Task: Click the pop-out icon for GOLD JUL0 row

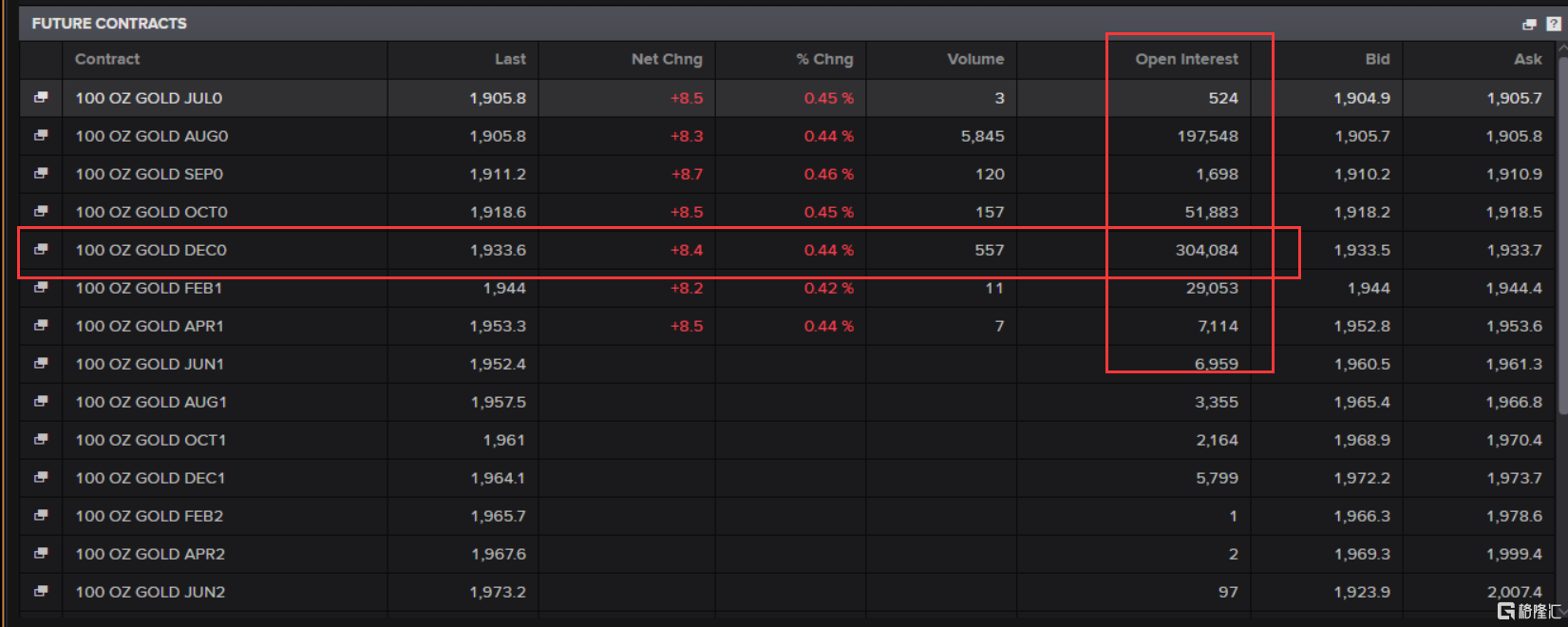Action: click(x=41, y=98)
